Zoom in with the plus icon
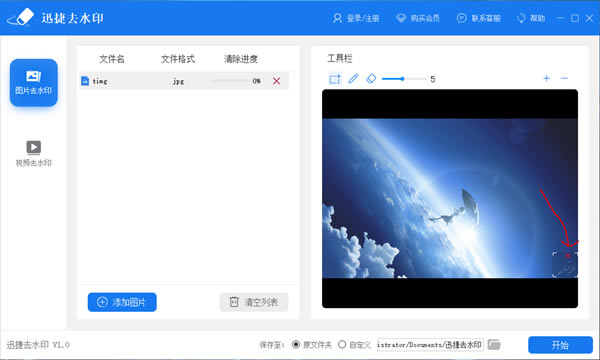 546,78
